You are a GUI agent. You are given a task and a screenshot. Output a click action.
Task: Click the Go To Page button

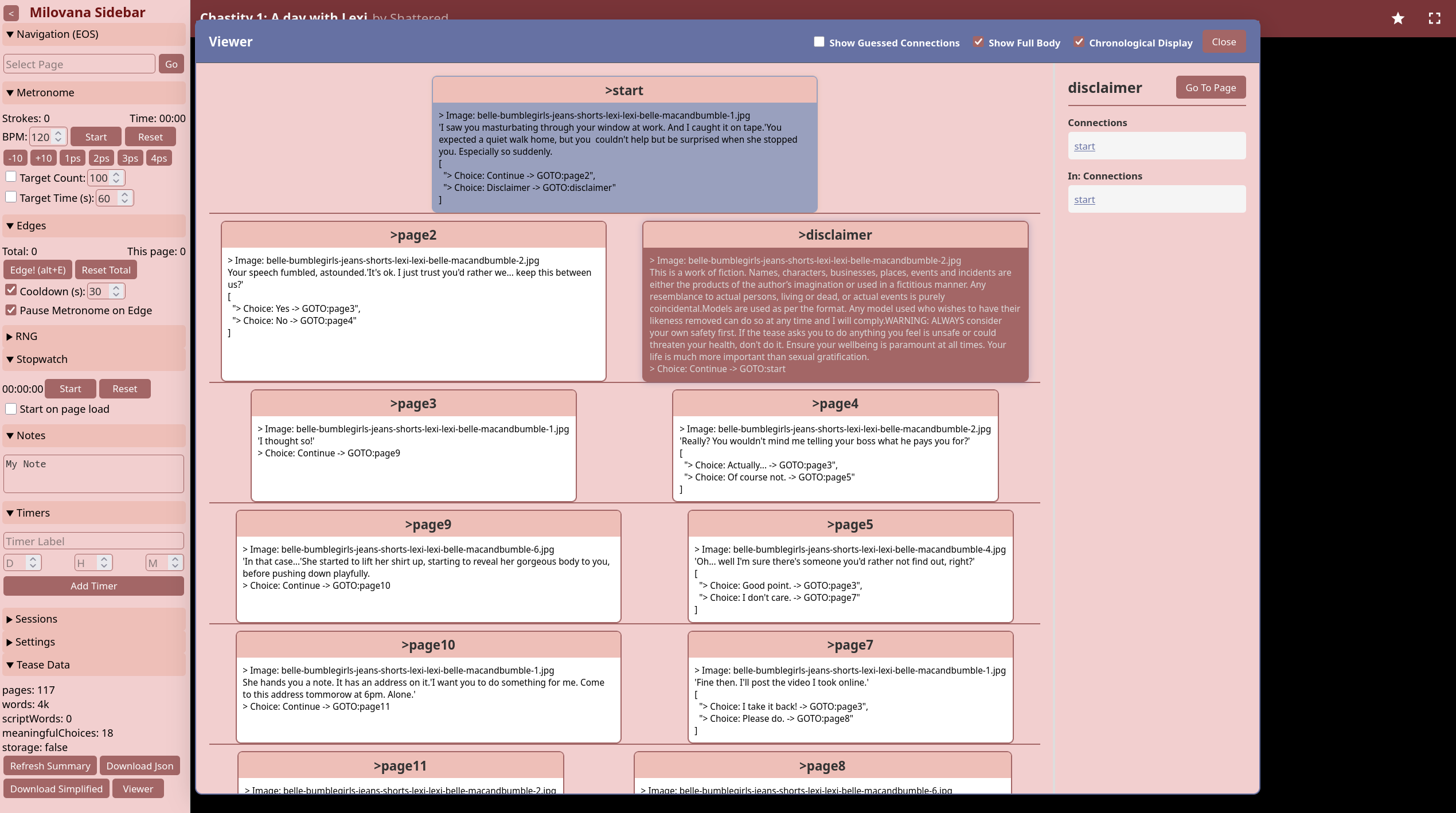coord(1211,88)
